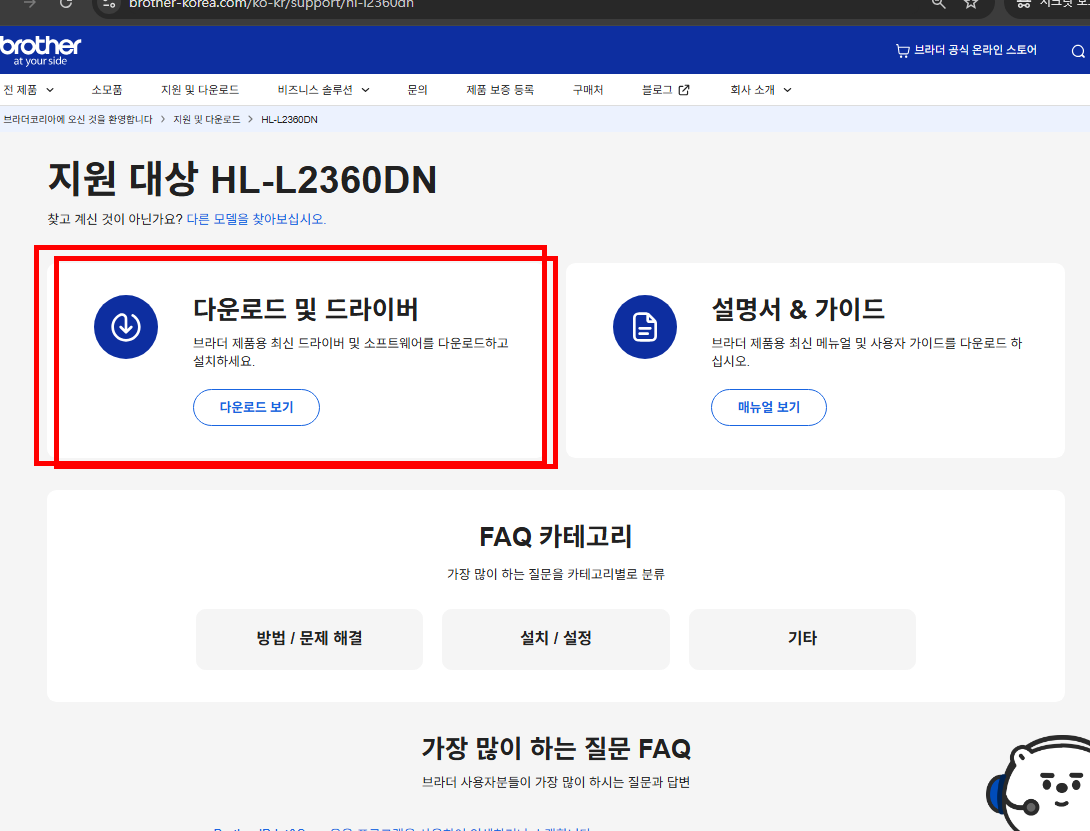Click the round download arrow icon

click(x=126, y=327)
